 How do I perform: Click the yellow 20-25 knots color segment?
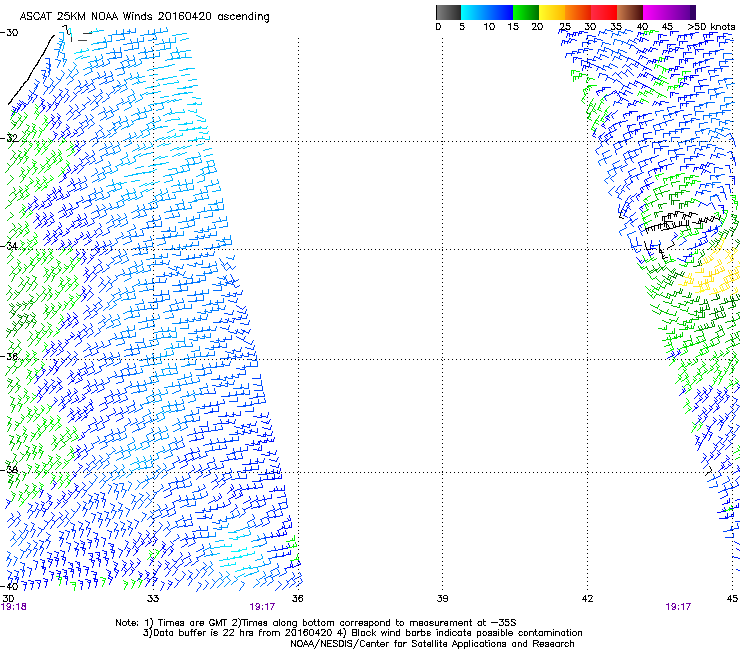coord(552,12)
